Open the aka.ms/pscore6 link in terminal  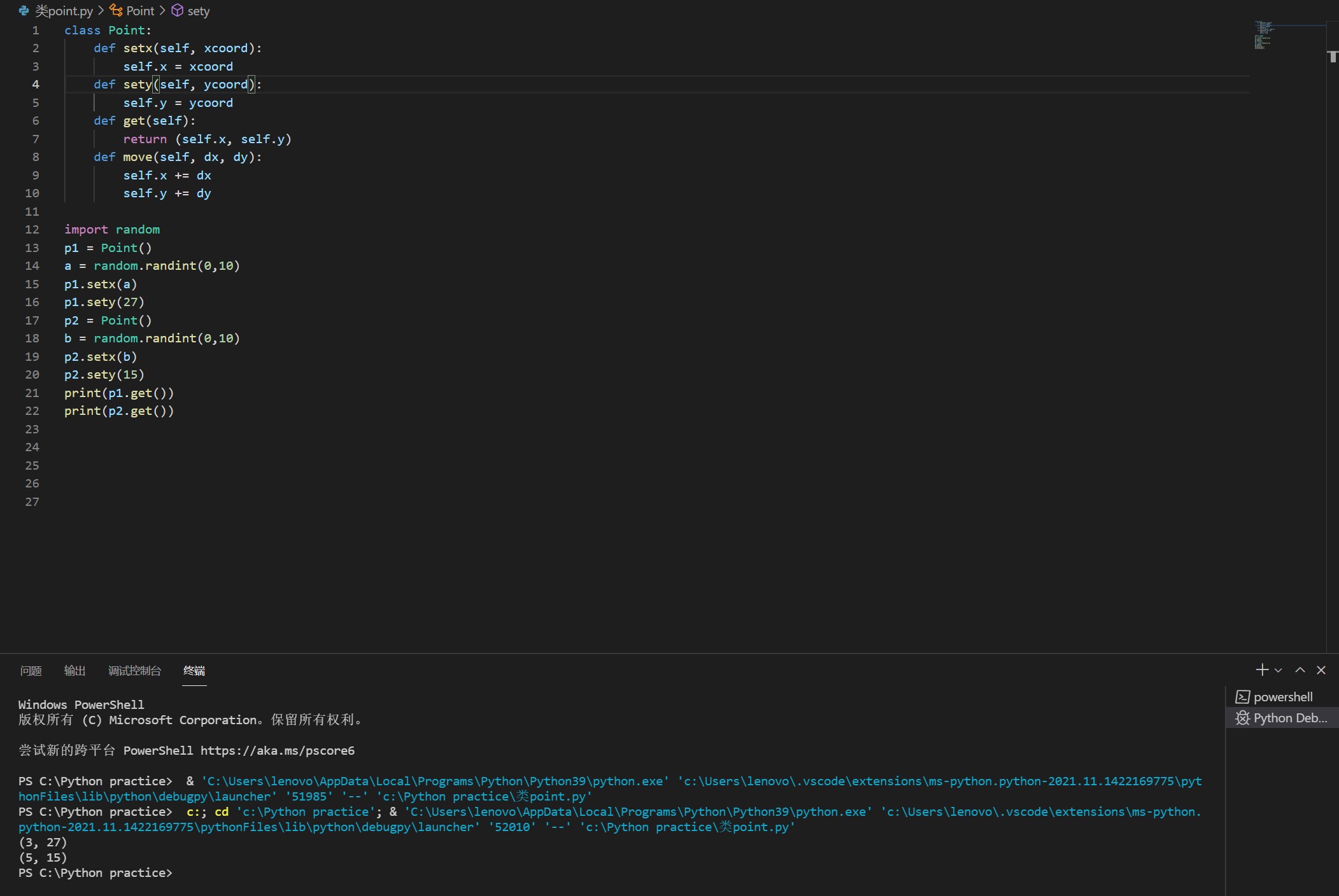click(x=277, y=750)
